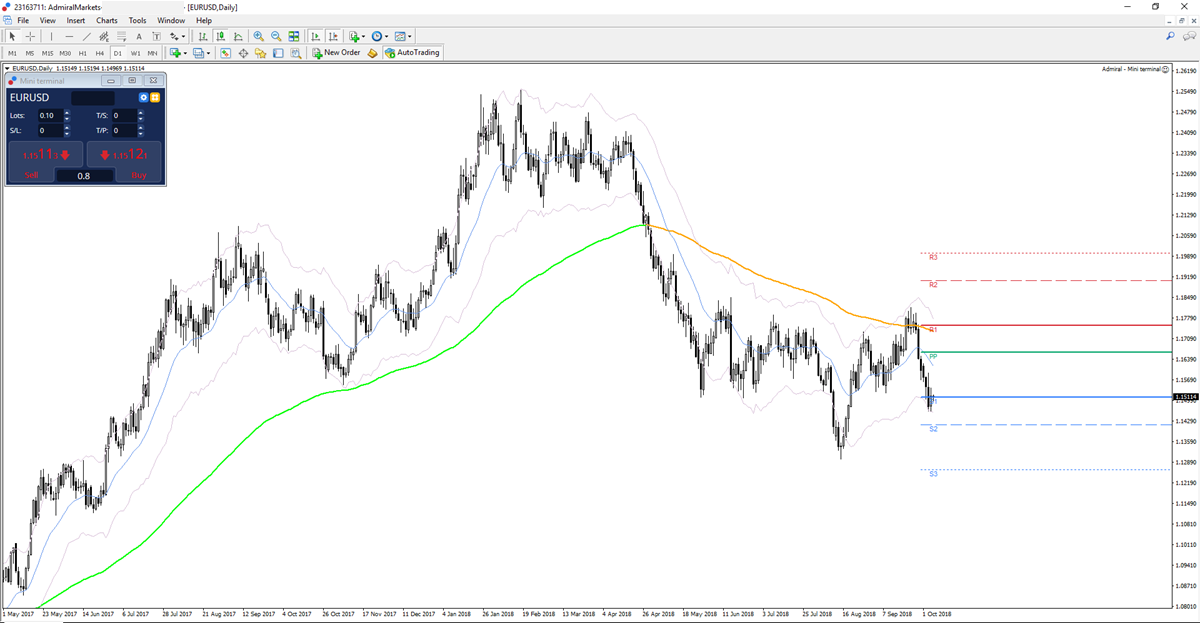1200x623 pixels.
Task: Expand the Periods selector dropdown
Action: pos(386,38)
